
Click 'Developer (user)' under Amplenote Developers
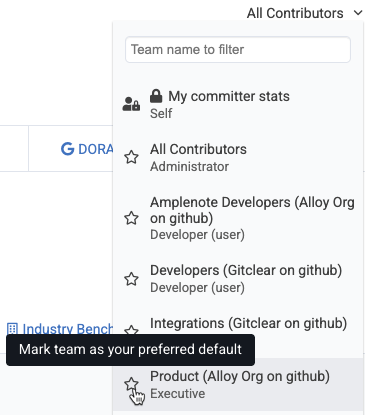197,235
